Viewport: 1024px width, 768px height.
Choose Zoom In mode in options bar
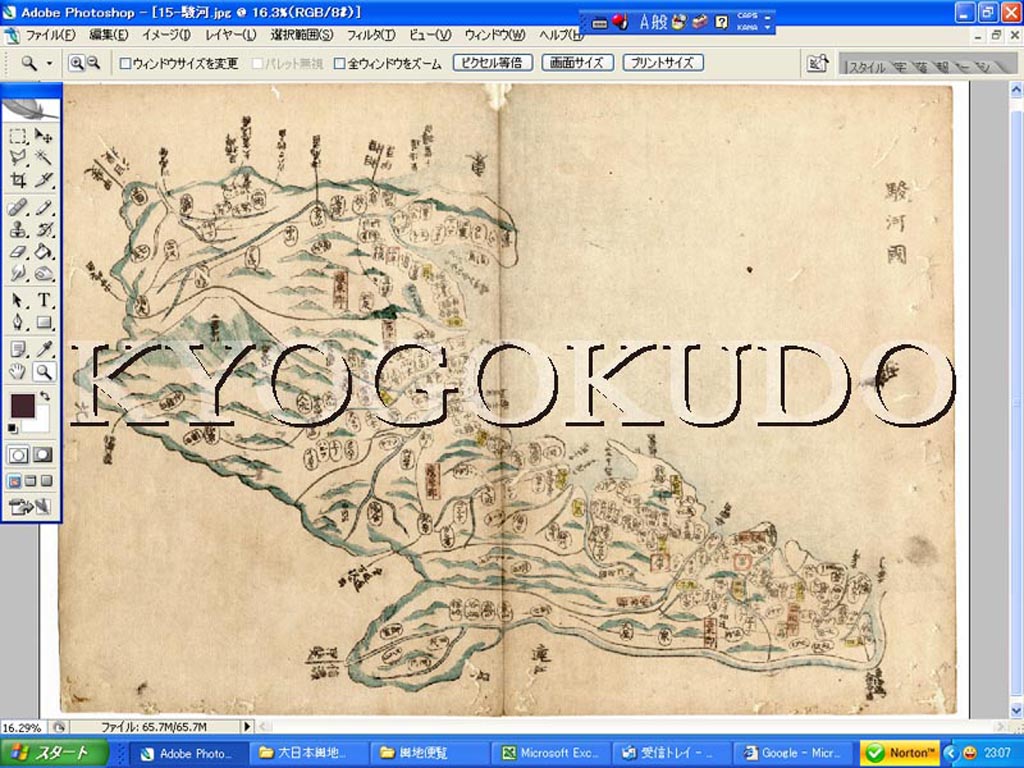click(x=76, y=63)
